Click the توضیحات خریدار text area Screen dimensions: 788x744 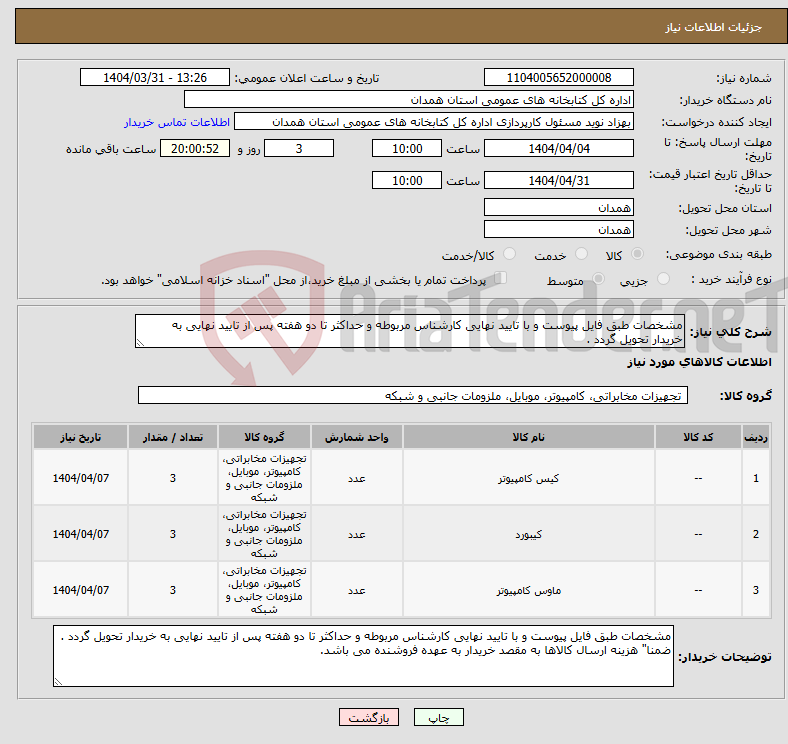tap(363, 656)
